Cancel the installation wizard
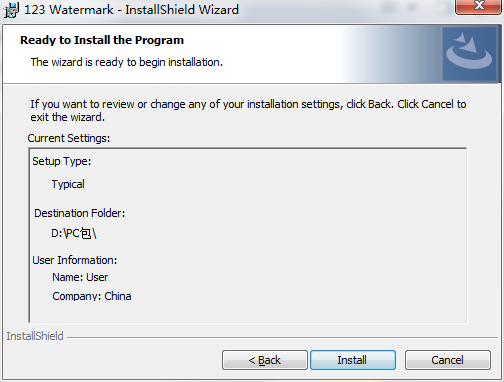 pyautogui.click(x=448, y=360)
